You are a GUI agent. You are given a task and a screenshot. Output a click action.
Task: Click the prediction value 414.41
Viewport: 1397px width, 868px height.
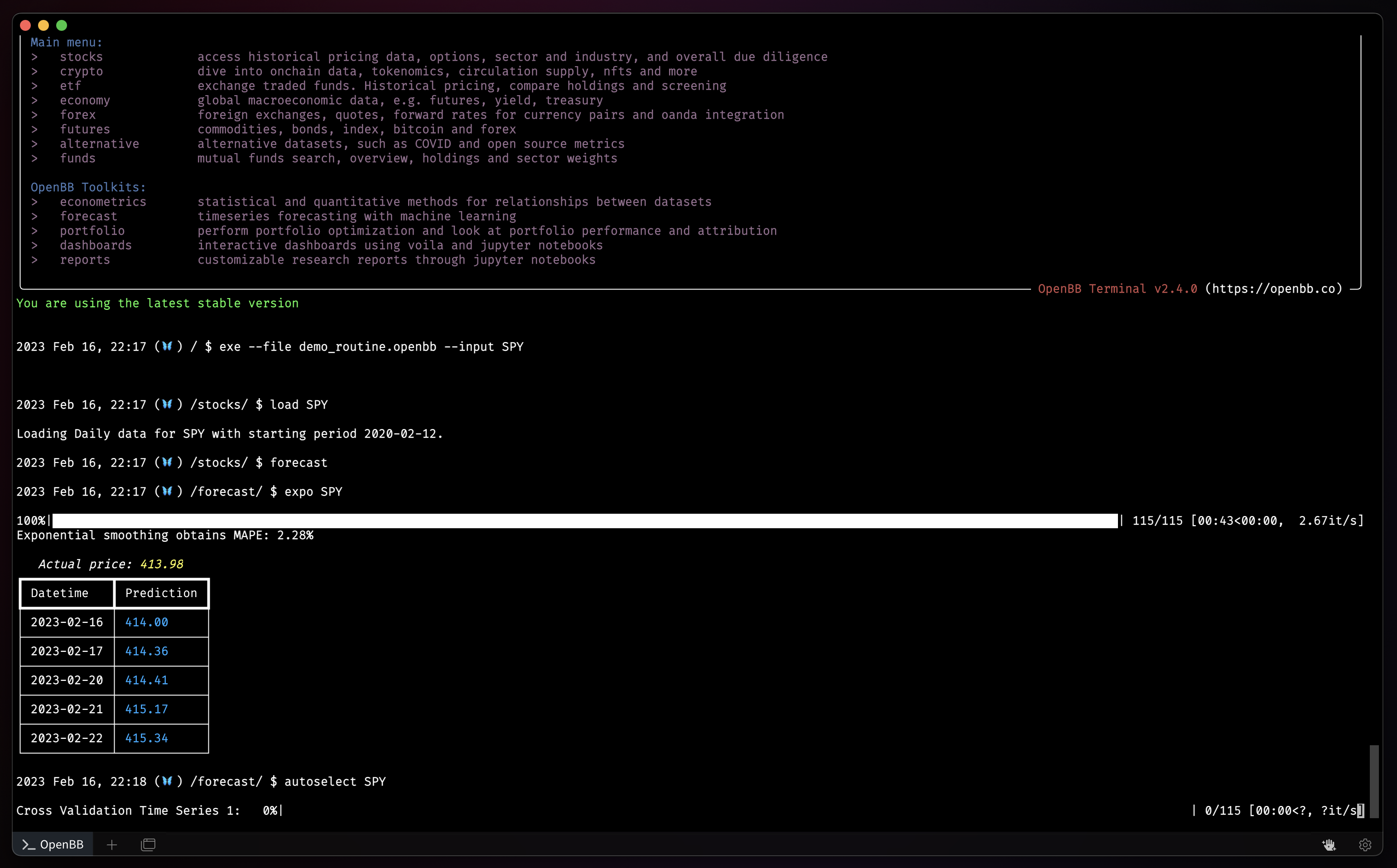pos(146,680)
